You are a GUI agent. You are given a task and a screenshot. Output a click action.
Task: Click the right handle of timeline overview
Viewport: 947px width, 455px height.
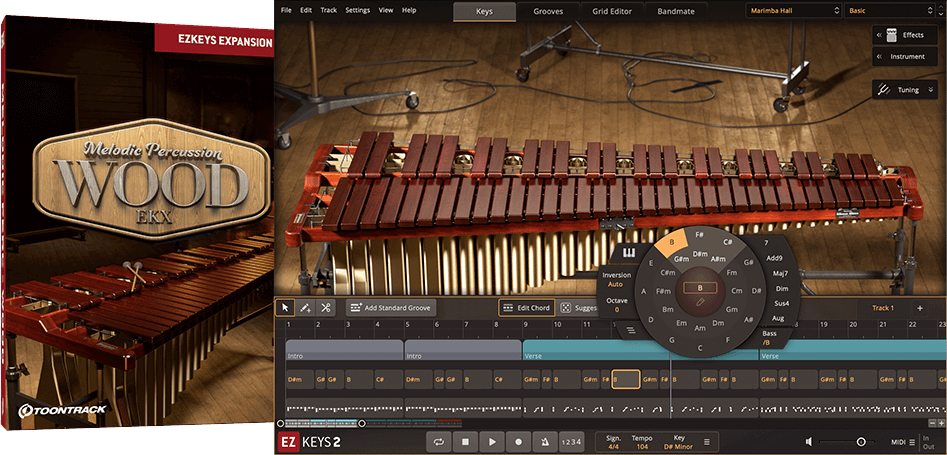[x=362, y=424]
